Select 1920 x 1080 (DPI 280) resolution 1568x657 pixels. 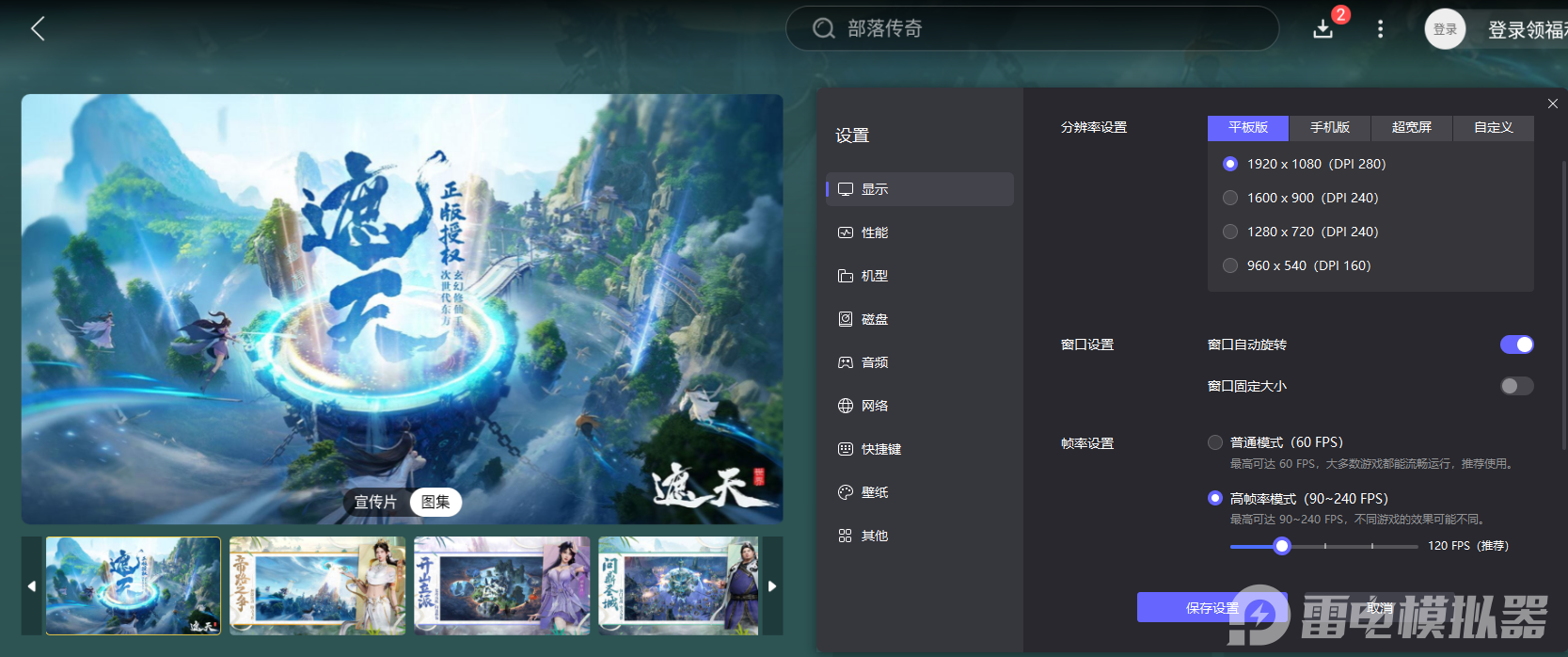(x=1230, y=164)
